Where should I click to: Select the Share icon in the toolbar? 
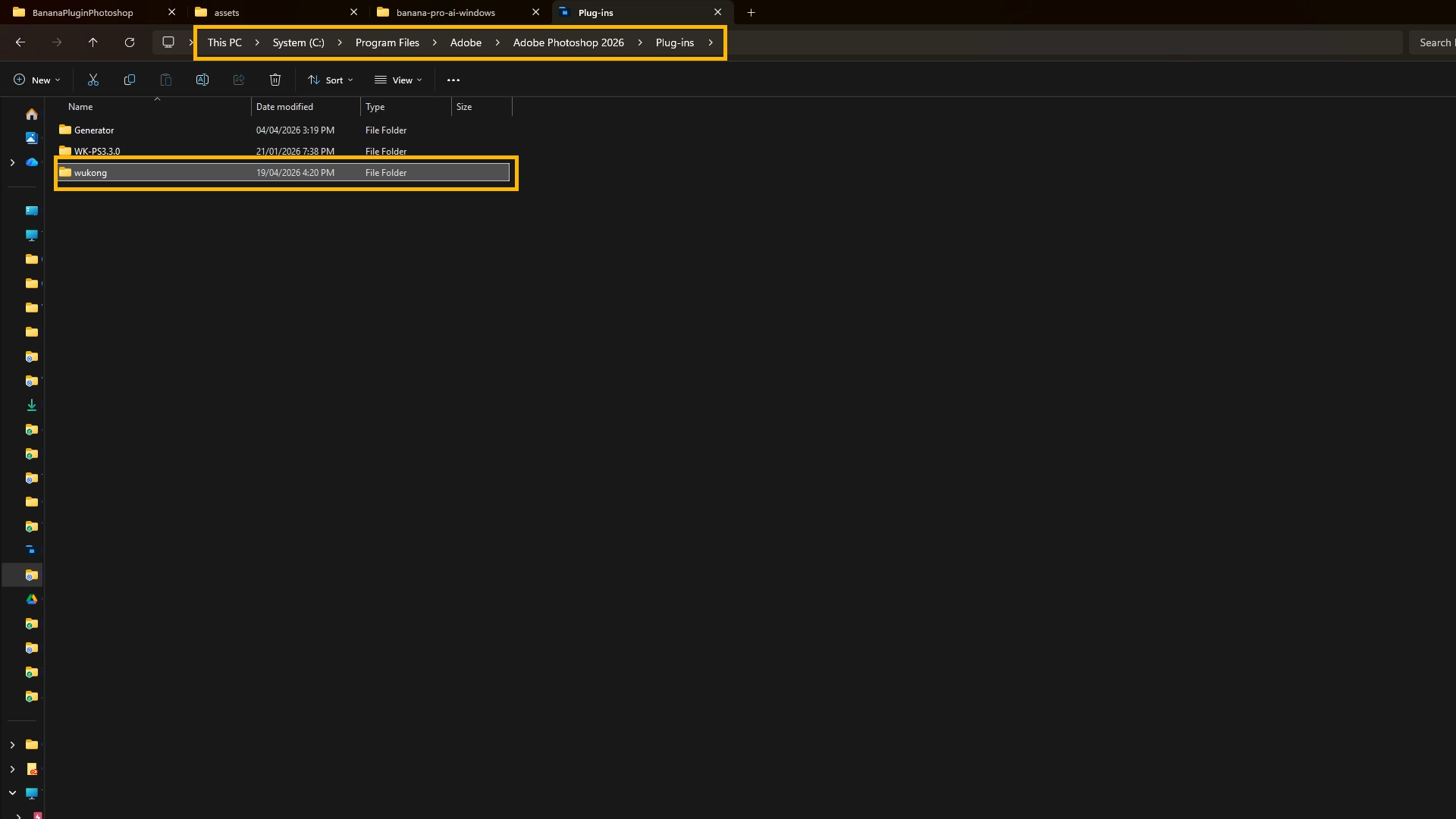click(238, 80)
